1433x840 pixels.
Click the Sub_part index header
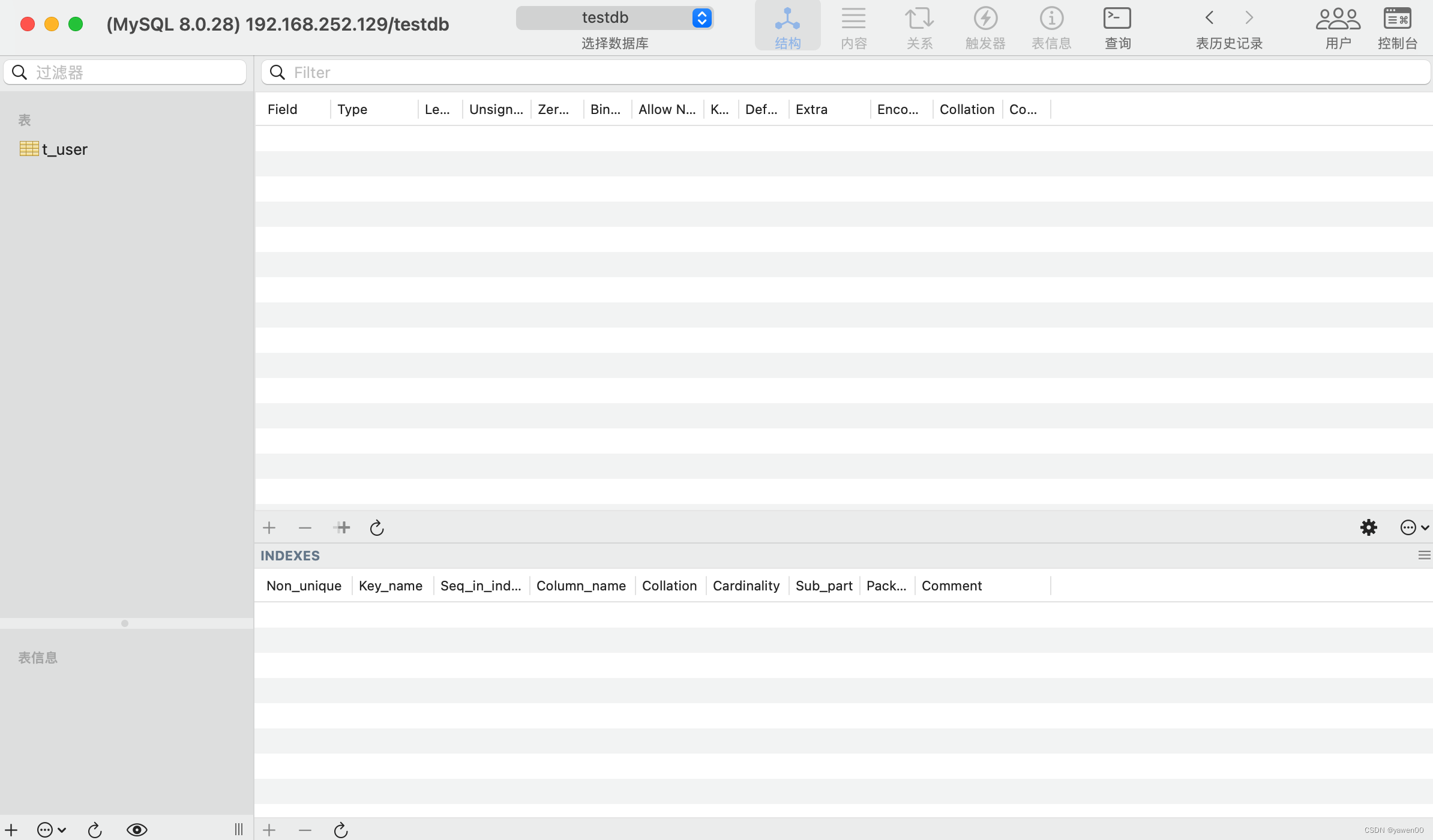pyautogui.click(x=825, y=586)
